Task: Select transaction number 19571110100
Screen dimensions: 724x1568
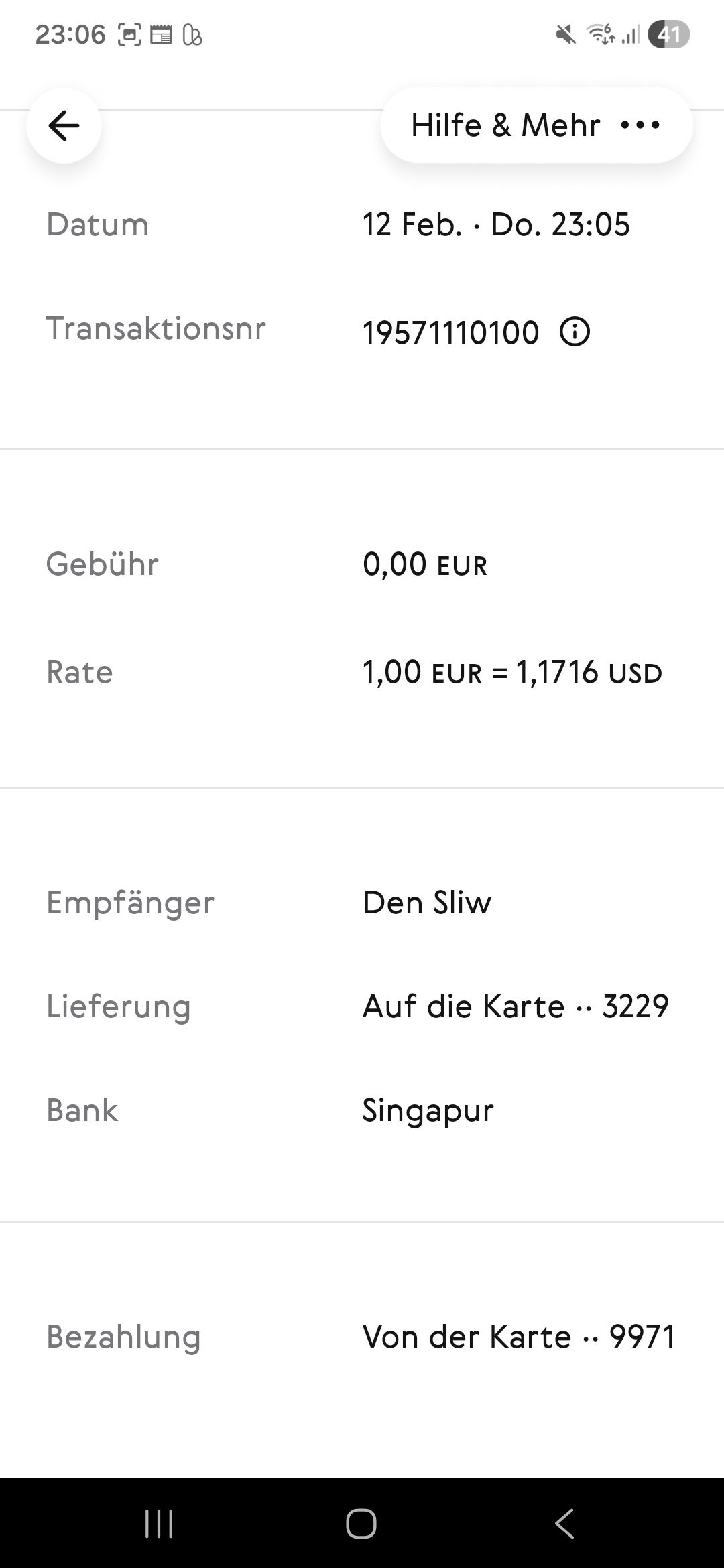Action: pos(450,333)
